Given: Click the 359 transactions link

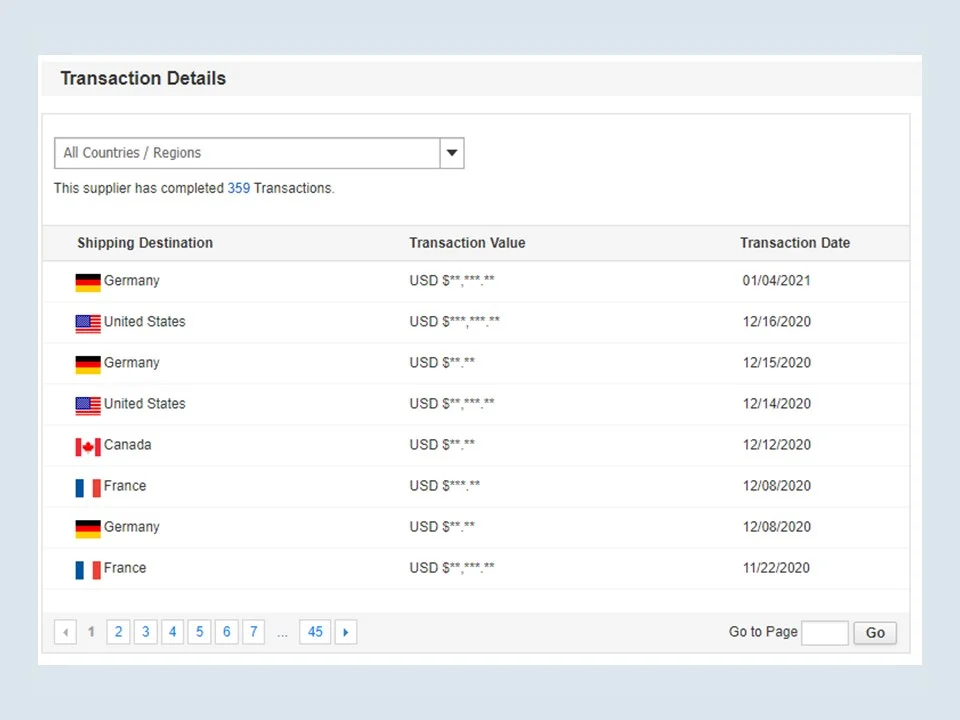Looking at the screenshot, I should (239, 188).
